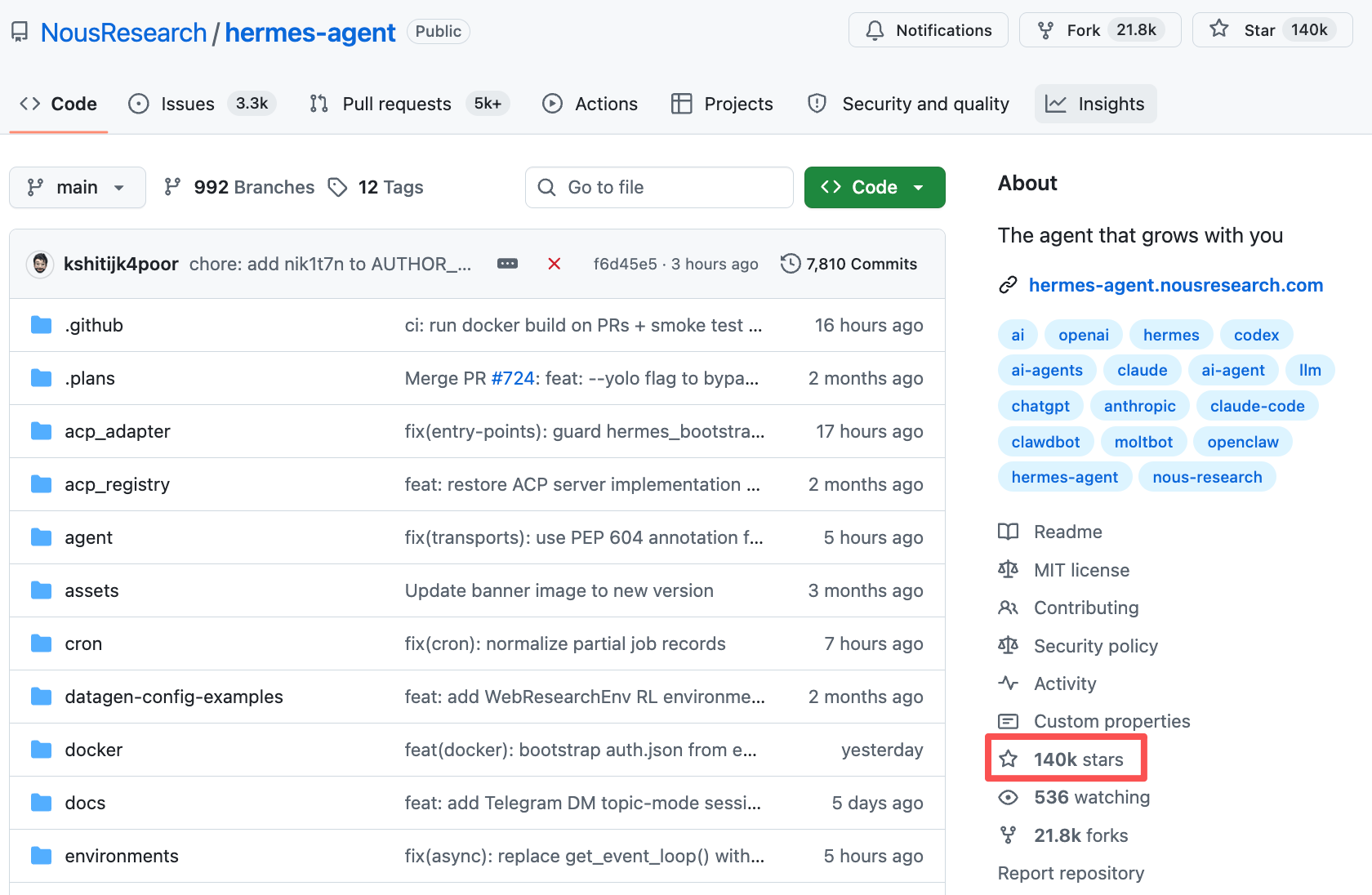Screen dimensions: 1372x895
Task: Click the forks icon in About
Action: click(1009, 835)
